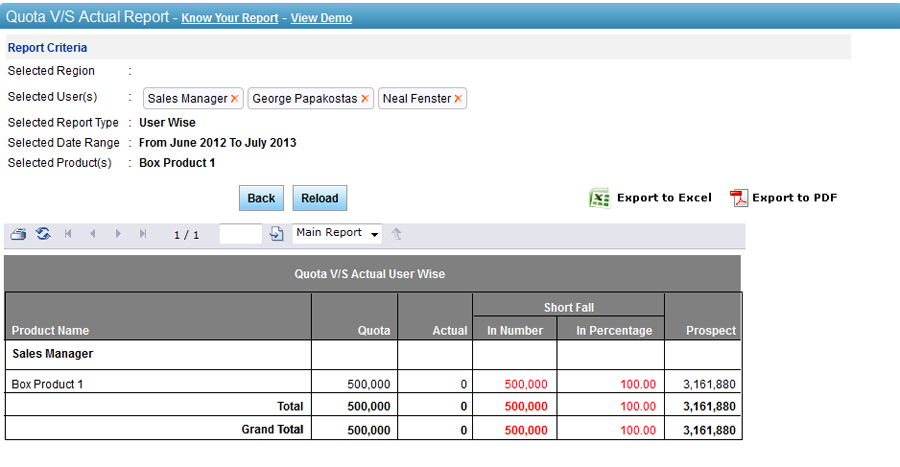The width and height of the screenshot is (900, 467).
Task: Go to first page of report
Action: click(68, 234)
